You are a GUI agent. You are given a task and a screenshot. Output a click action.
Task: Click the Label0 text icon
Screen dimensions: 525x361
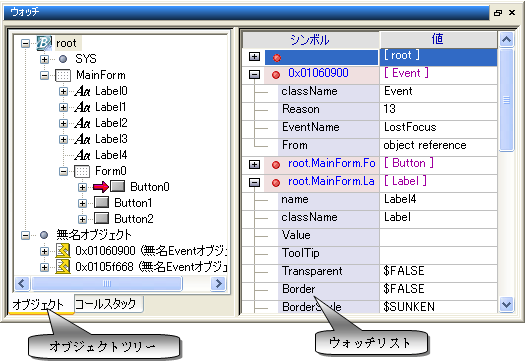coord(82,91)
